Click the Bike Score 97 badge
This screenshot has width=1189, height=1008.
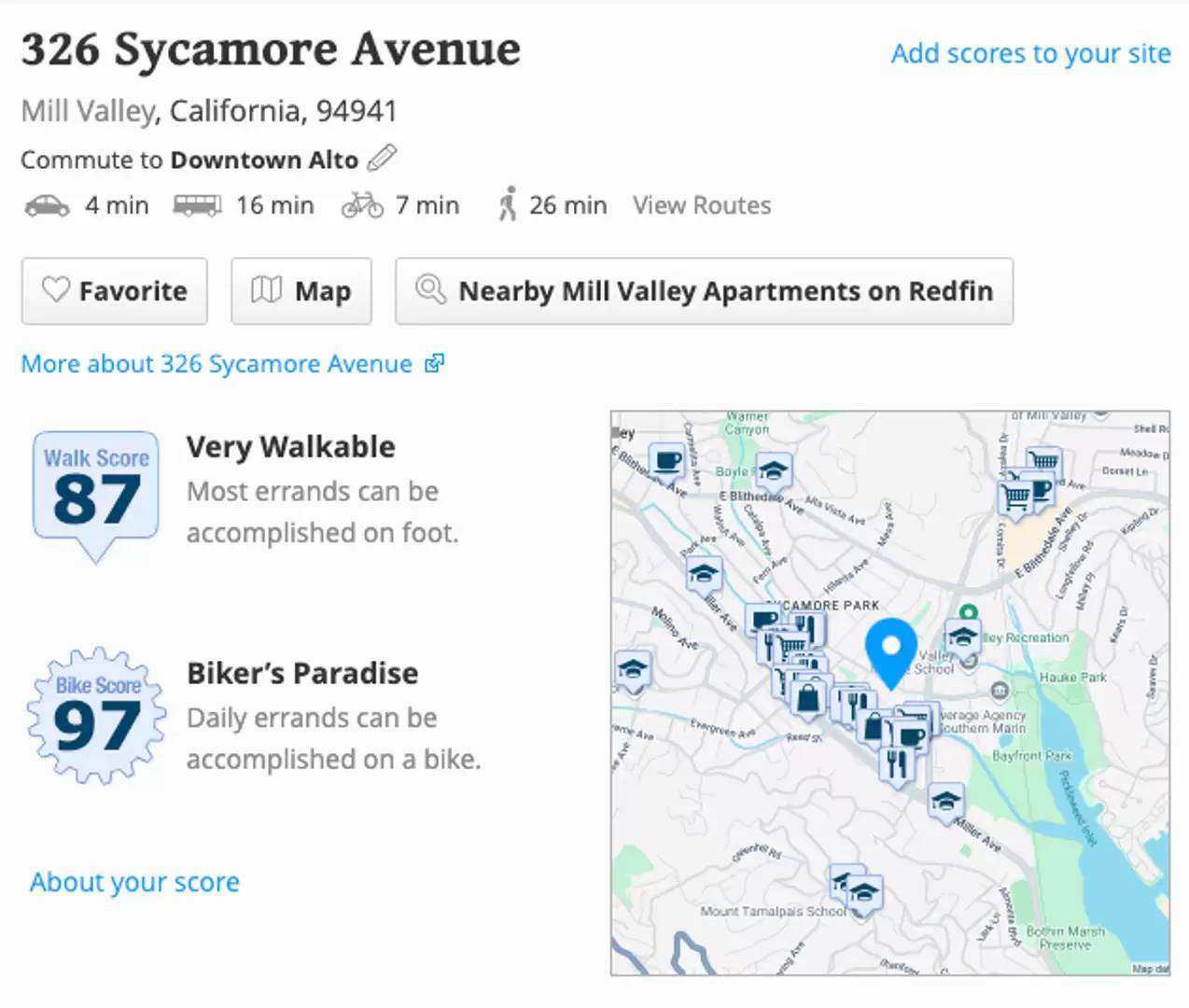[x=97, y=716]
